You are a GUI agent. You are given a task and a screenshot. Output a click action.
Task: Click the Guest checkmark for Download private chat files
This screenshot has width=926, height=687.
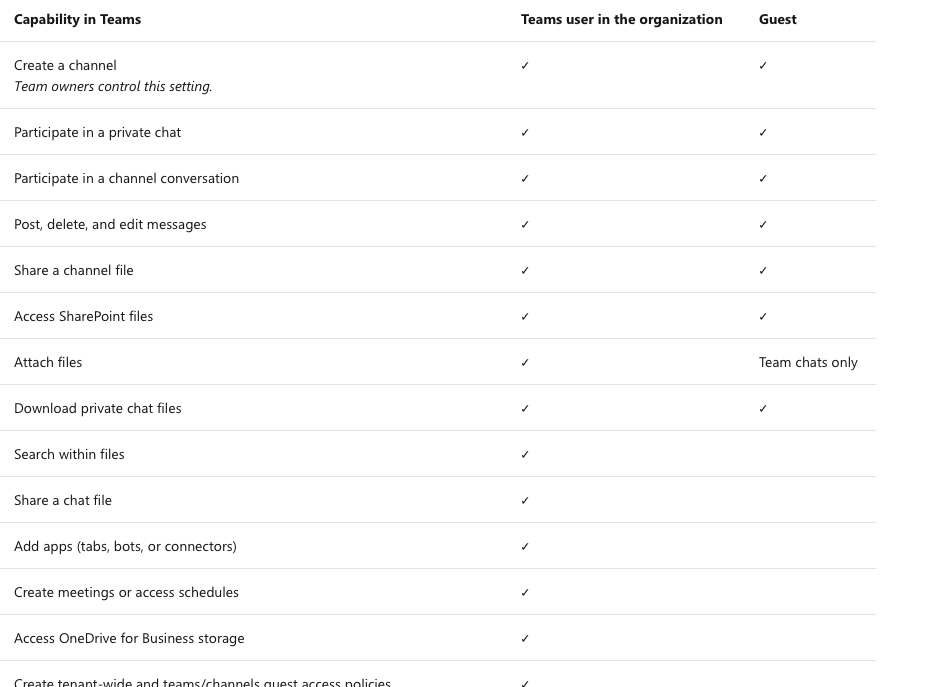[x=763, y=409]
